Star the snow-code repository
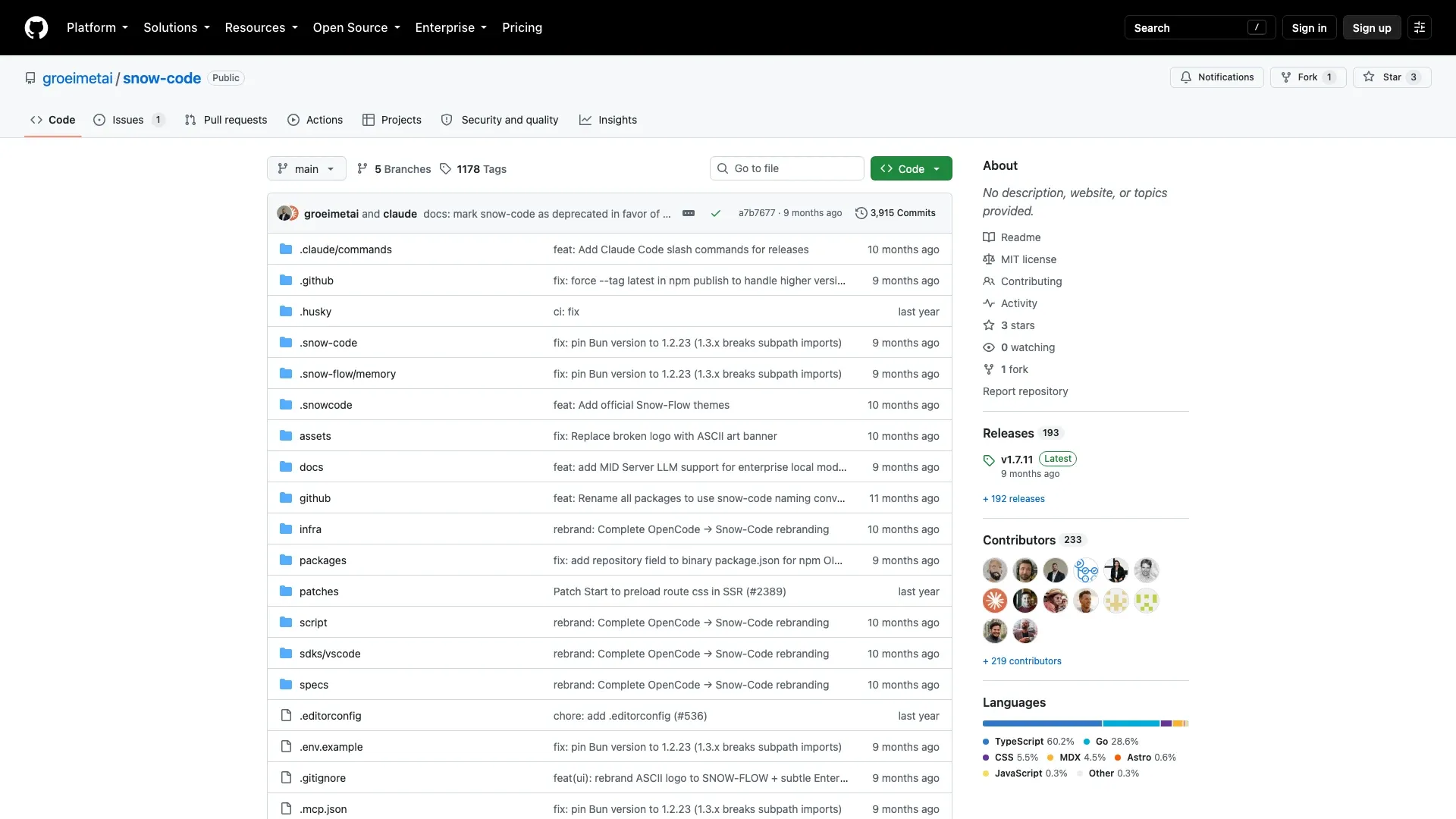1456x819 pixels. [1392, 77]
